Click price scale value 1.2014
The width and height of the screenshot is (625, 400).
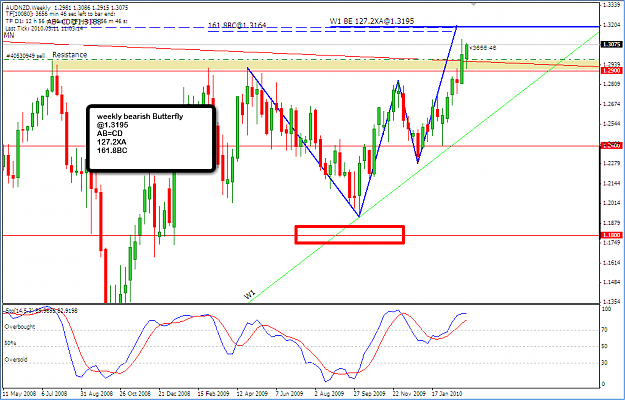point(612,203)
